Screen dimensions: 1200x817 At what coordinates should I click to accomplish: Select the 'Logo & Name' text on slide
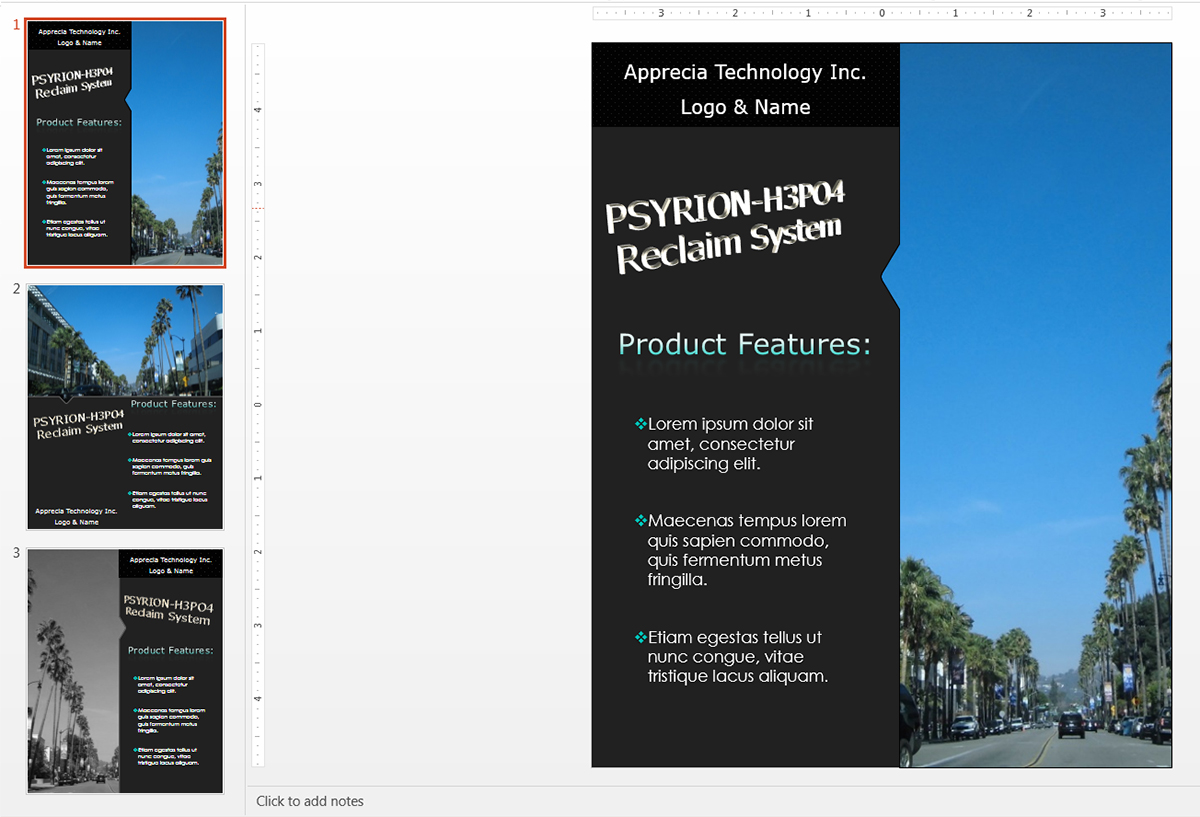[x=745, y=107]
